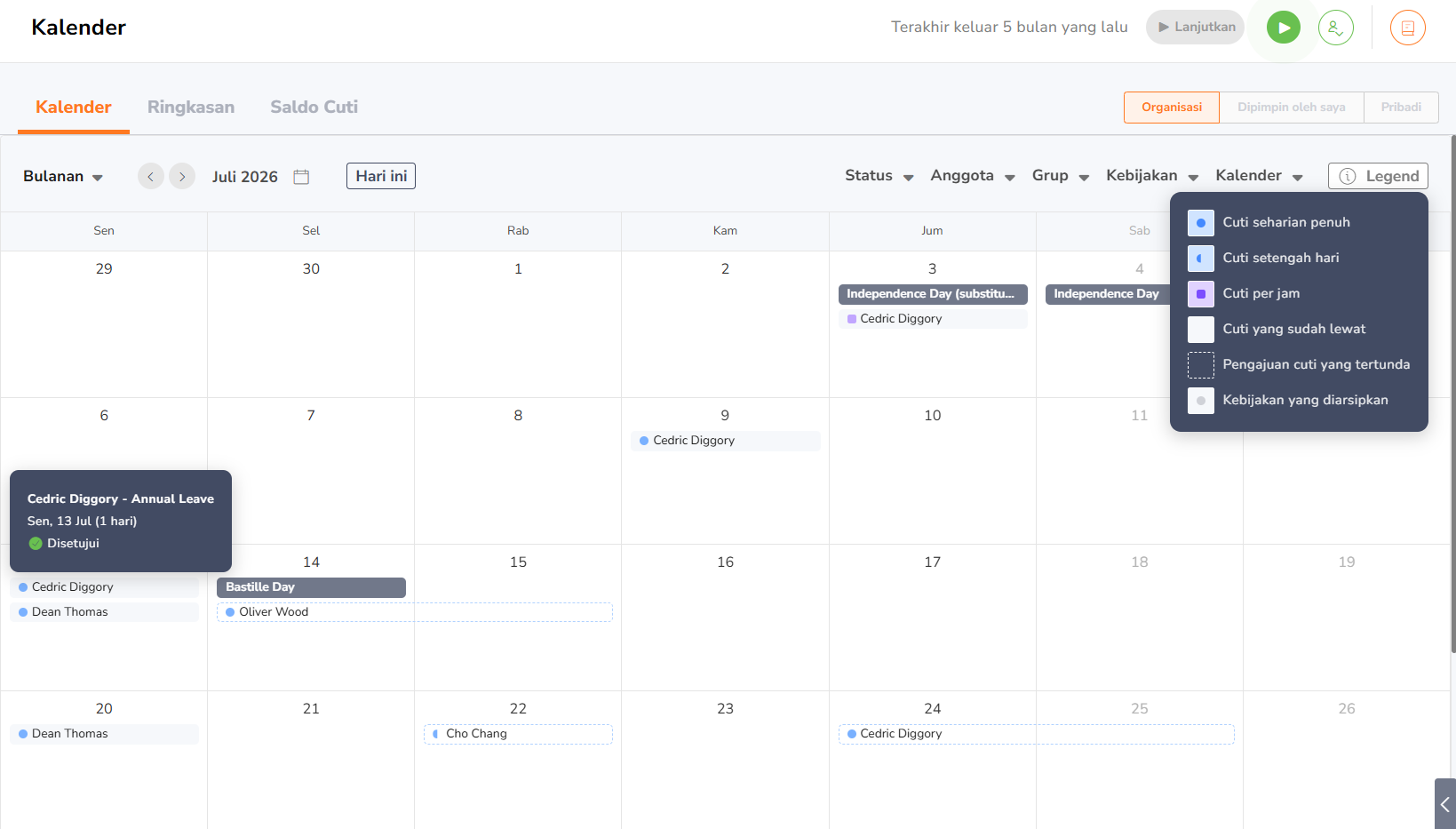This screenshot has width=1456, height=829.
Task: Select the Pribadi view filter
Action: click(1401, 108)
